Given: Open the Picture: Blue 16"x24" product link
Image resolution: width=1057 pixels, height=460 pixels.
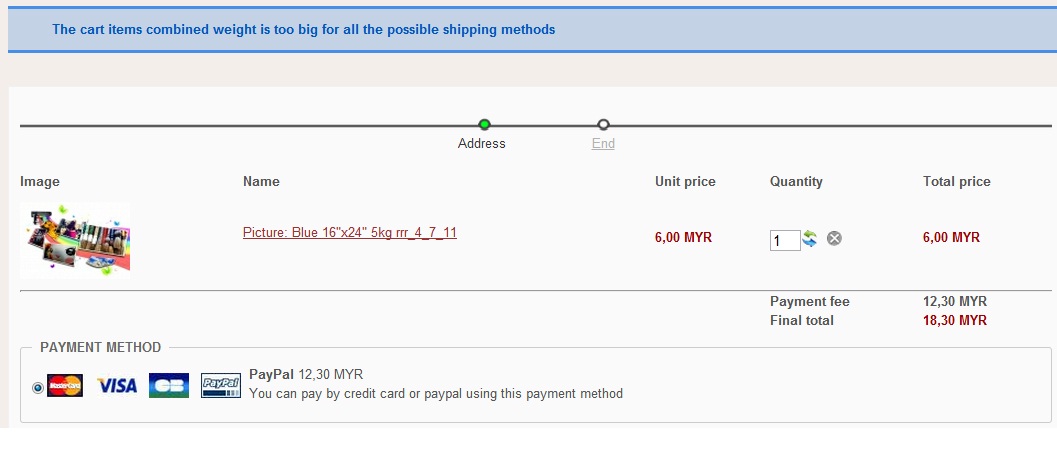Looking at the screenshot, I should pos(350,233).
